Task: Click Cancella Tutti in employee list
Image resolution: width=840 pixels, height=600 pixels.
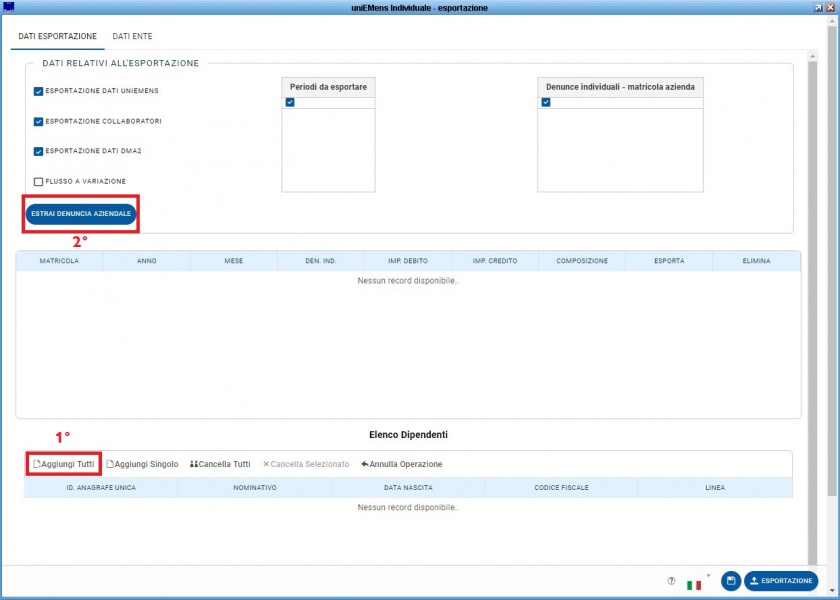Action: click(220, 464)
